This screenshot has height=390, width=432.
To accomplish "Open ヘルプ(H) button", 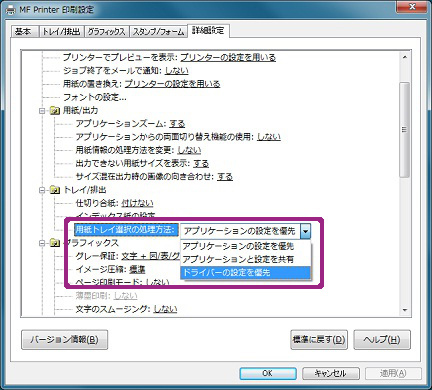I will [382, 340].
